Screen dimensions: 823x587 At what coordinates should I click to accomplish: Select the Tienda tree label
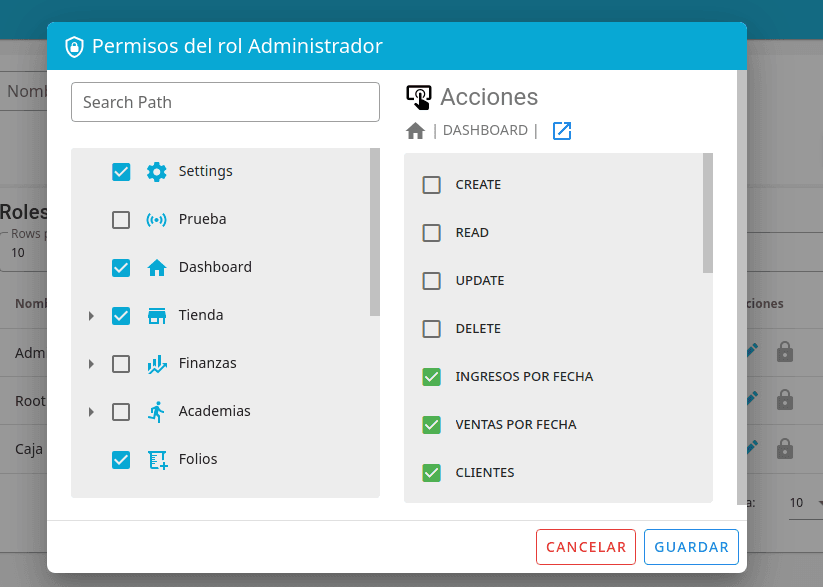tap(201, 315)
